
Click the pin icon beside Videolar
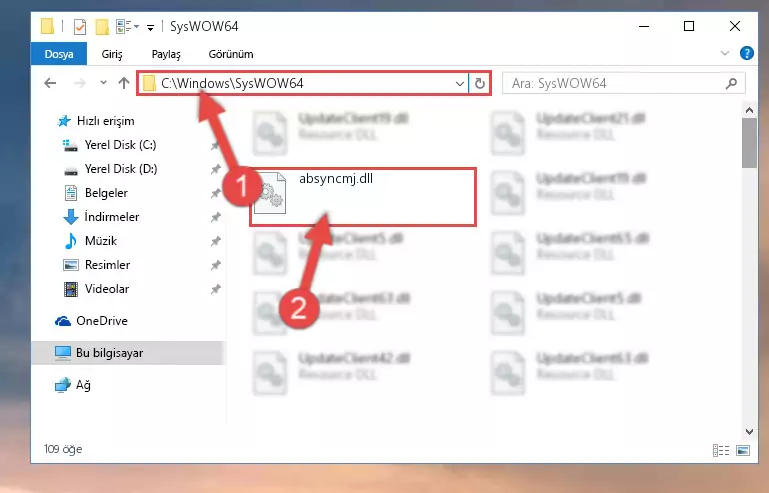215,289
